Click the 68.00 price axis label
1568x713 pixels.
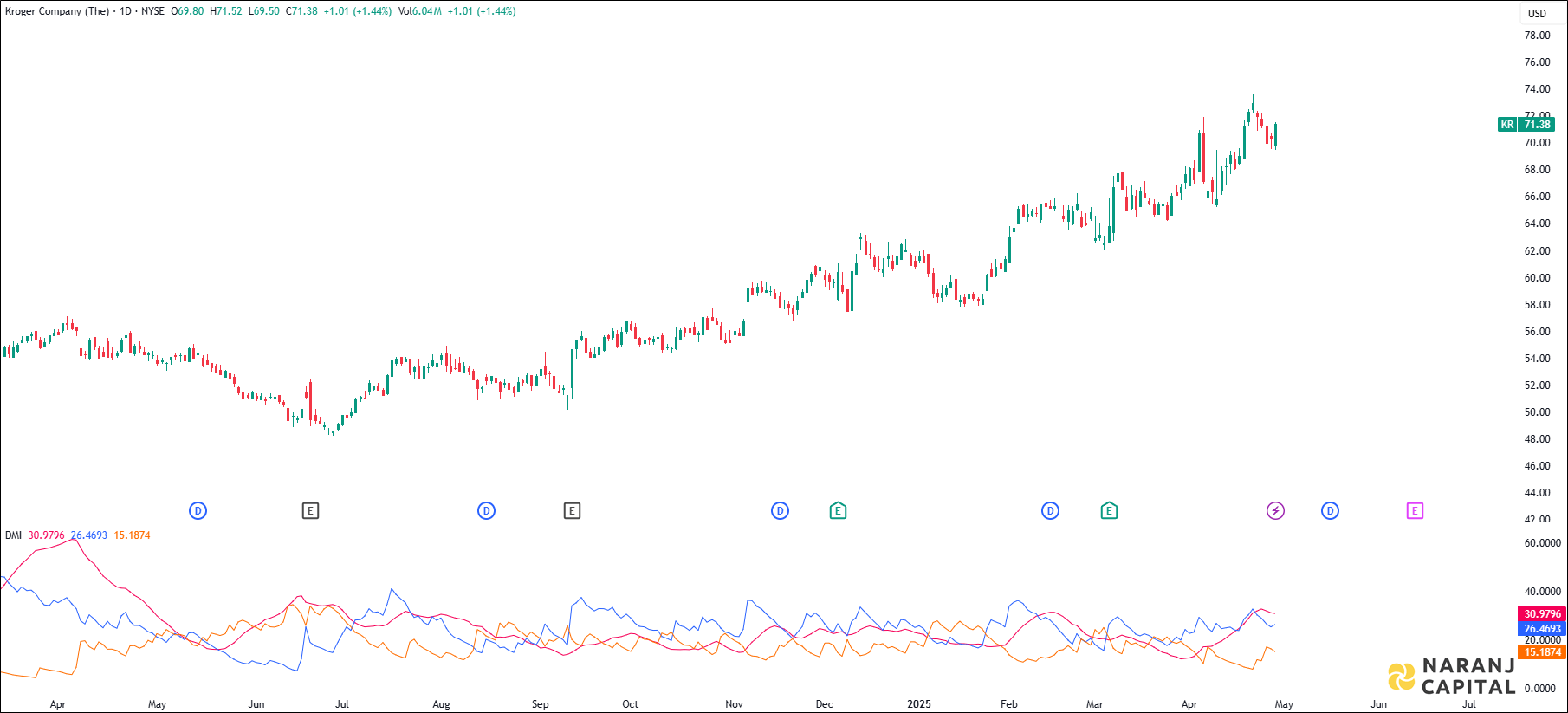point(1537,170)
